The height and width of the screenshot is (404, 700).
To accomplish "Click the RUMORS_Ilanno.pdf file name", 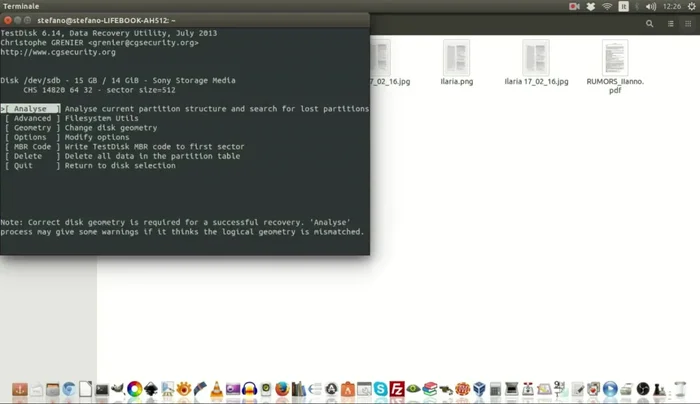I will coord(615,86).
